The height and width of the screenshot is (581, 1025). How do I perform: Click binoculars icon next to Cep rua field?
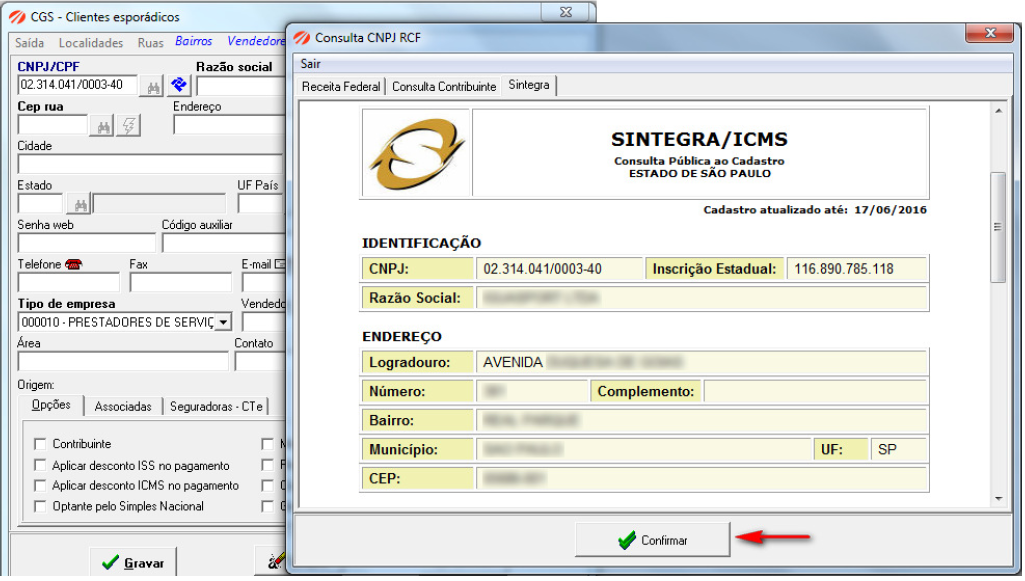point(103,125)
